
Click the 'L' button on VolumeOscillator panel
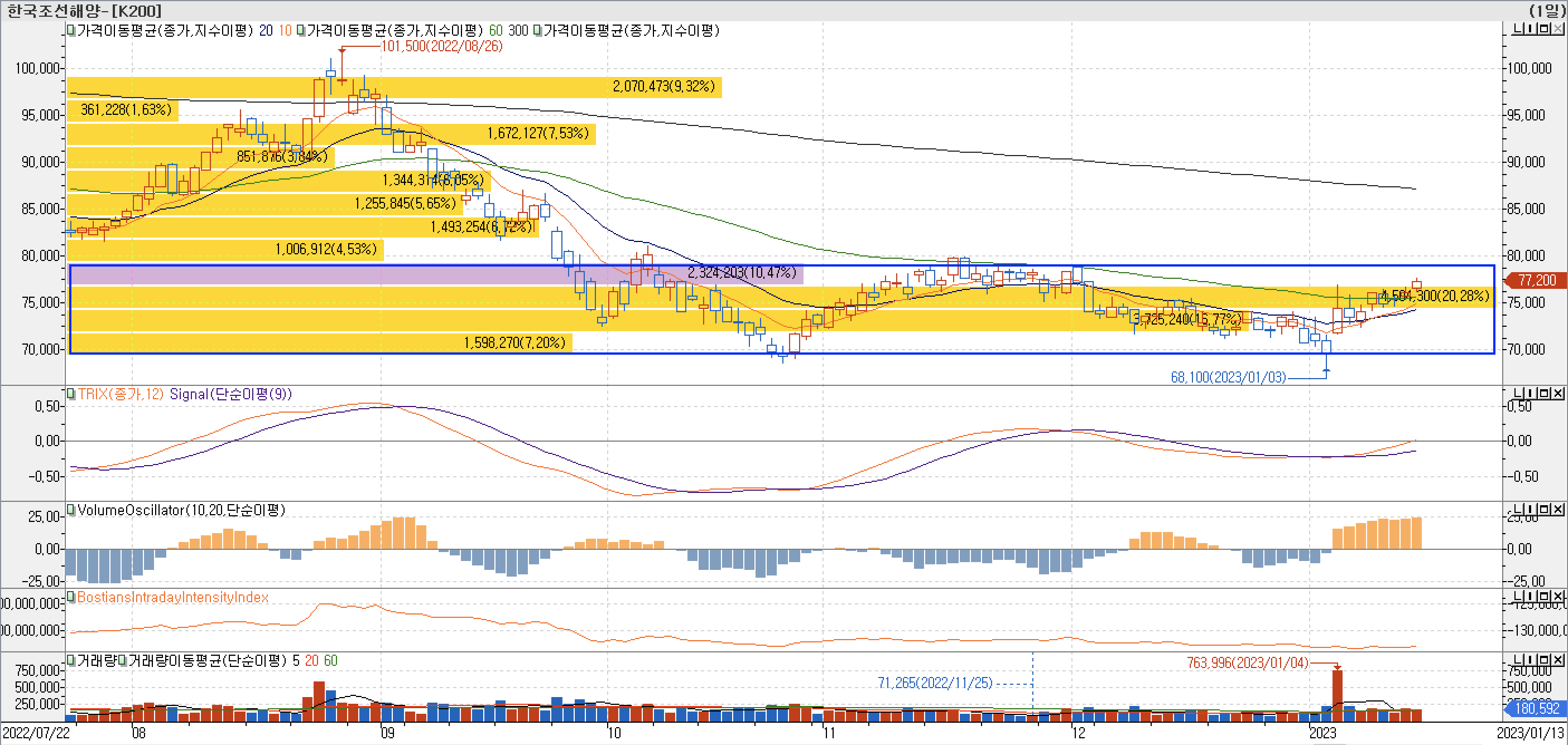click(x=1517, y=509)
